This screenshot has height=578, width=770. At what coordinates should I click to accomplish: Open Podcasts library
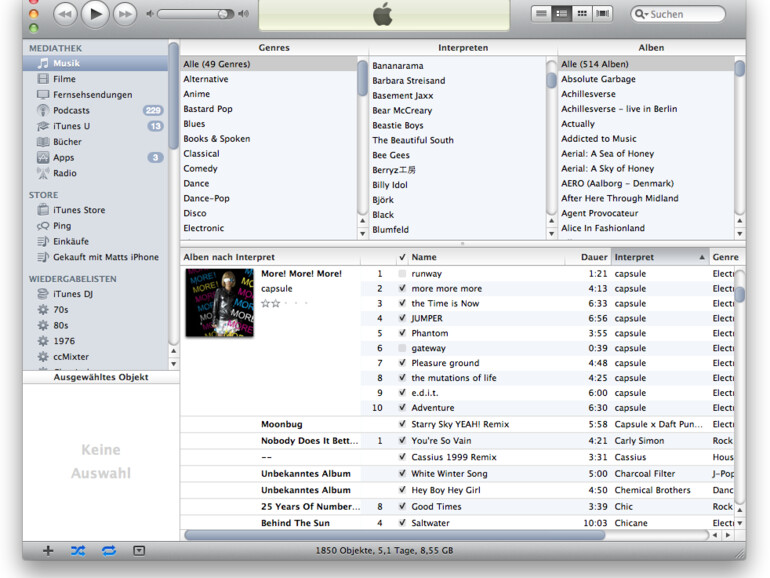click(96, 110)
